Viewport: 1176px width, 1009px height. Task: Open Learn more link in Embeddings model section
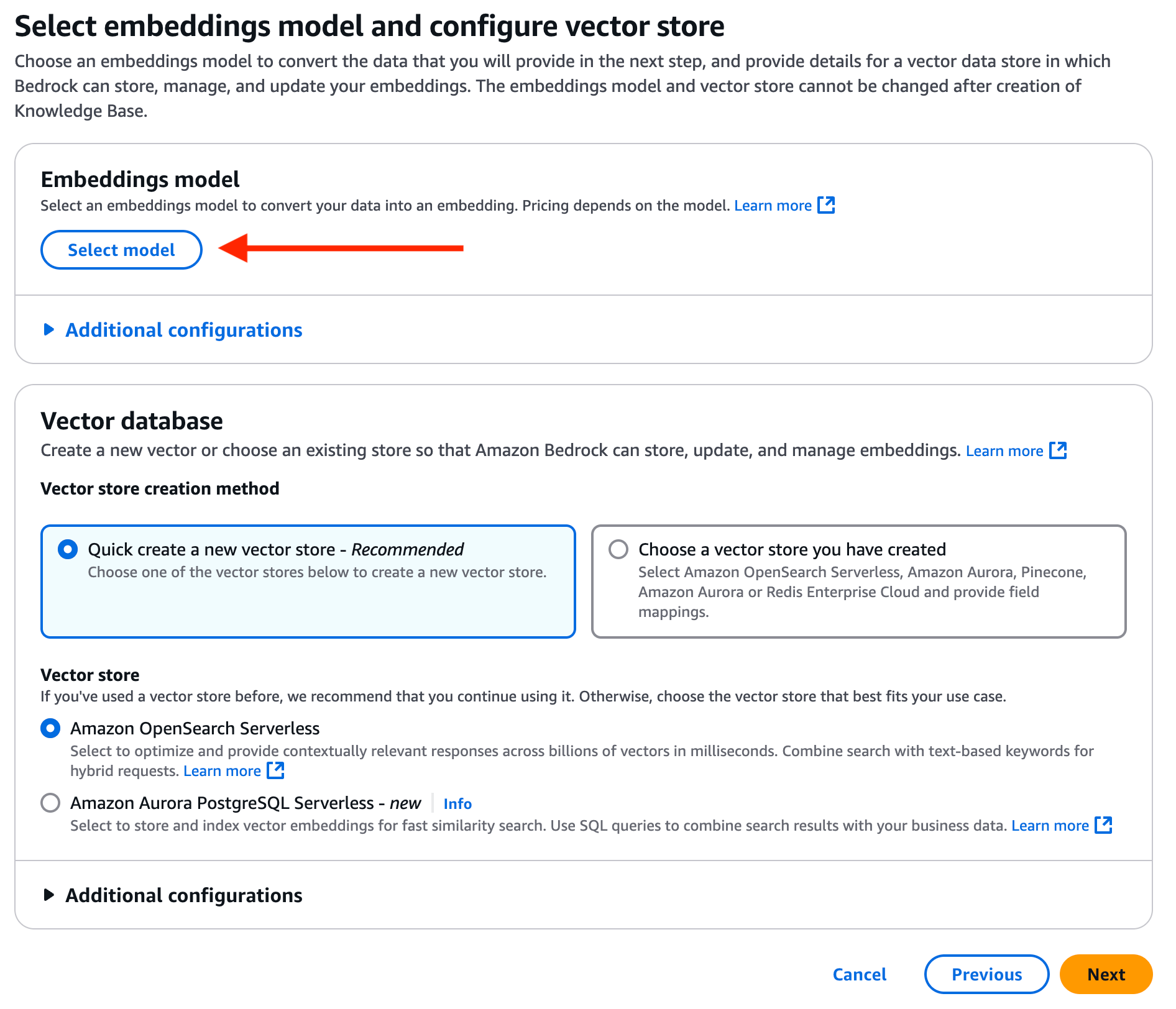(x=773, y=206)
